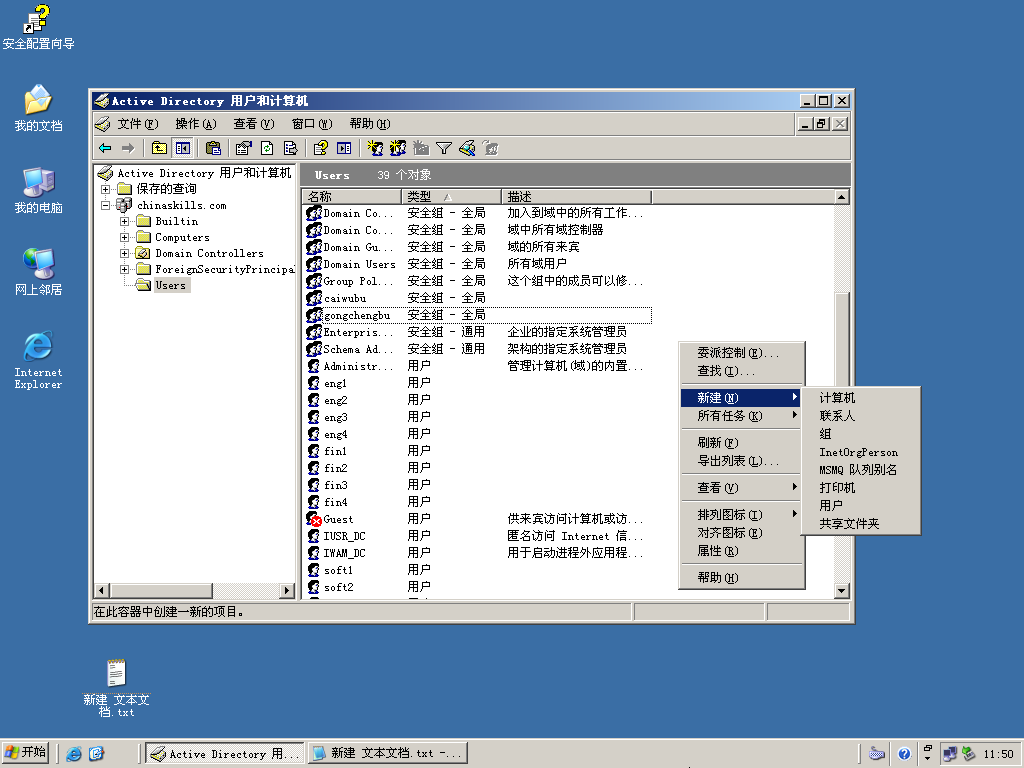Expand the Computers tree node
The height and width of the screenshot is (768, 1024).
pos(124,237)
